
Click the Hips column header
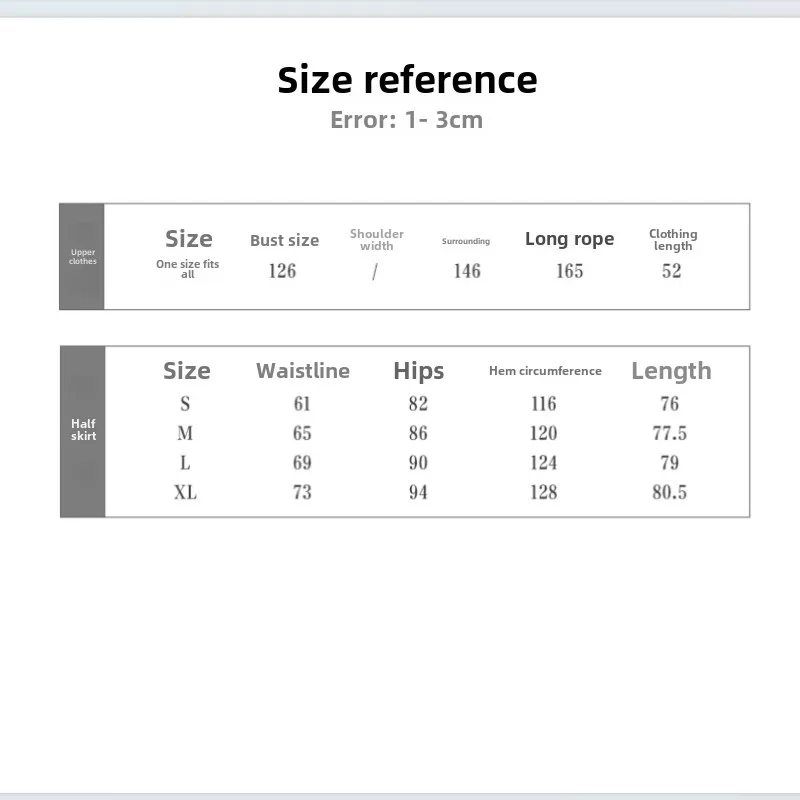coord(418,371)
